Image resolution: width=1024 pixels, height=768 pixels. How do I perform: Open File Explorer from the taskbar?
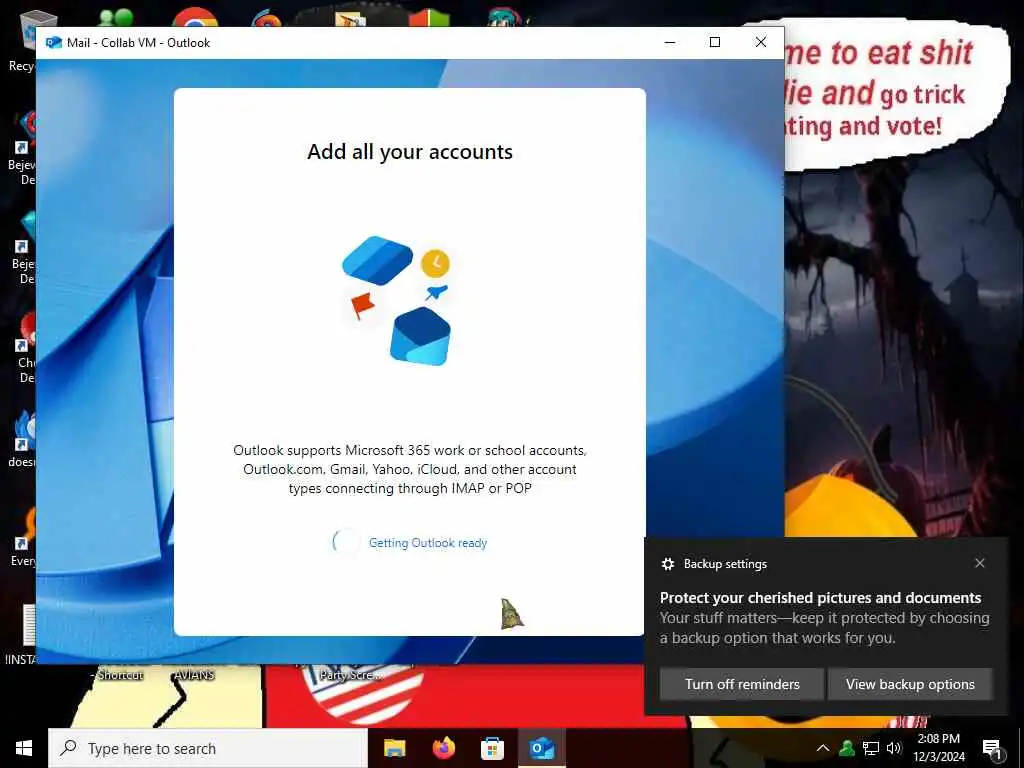click(394, 748)
